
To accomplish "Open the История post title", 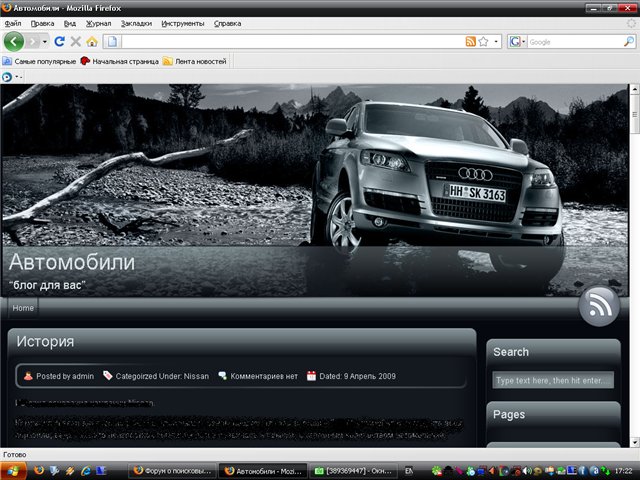I will [x=45, y=342].
